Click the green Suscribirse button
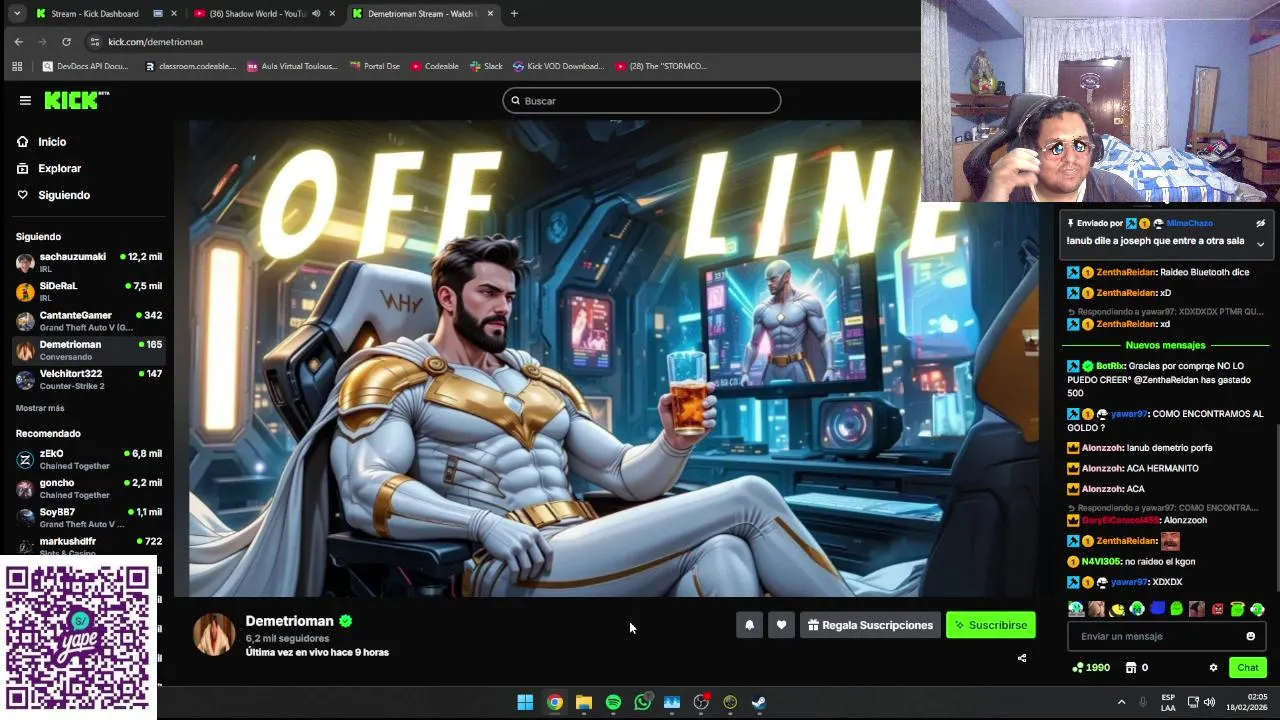This screenshot has height=720, width=1280. pos(991,625)
